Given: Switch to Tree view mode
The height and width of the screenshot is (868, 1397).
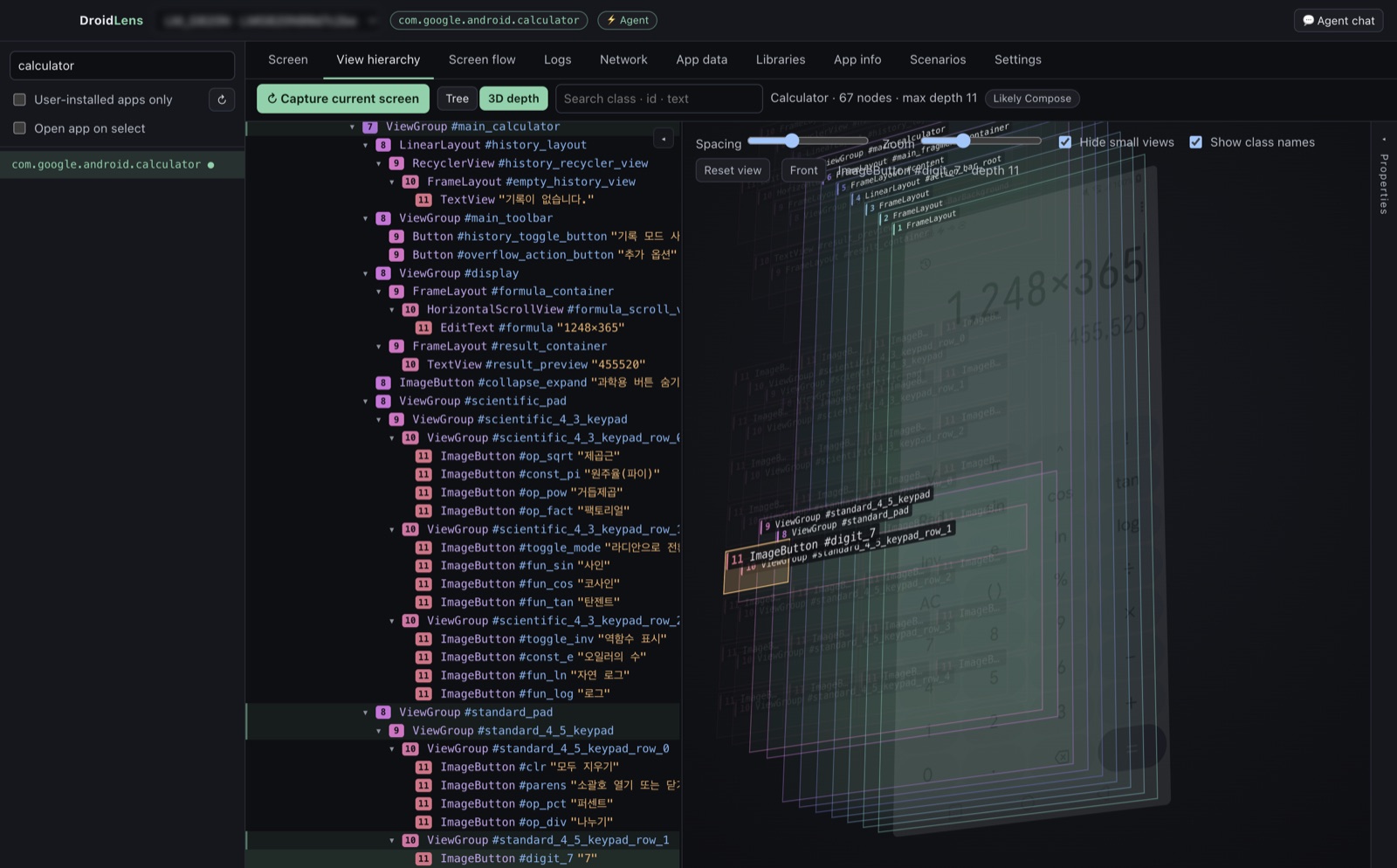Looking at the screenshot, I should (458, 99).
